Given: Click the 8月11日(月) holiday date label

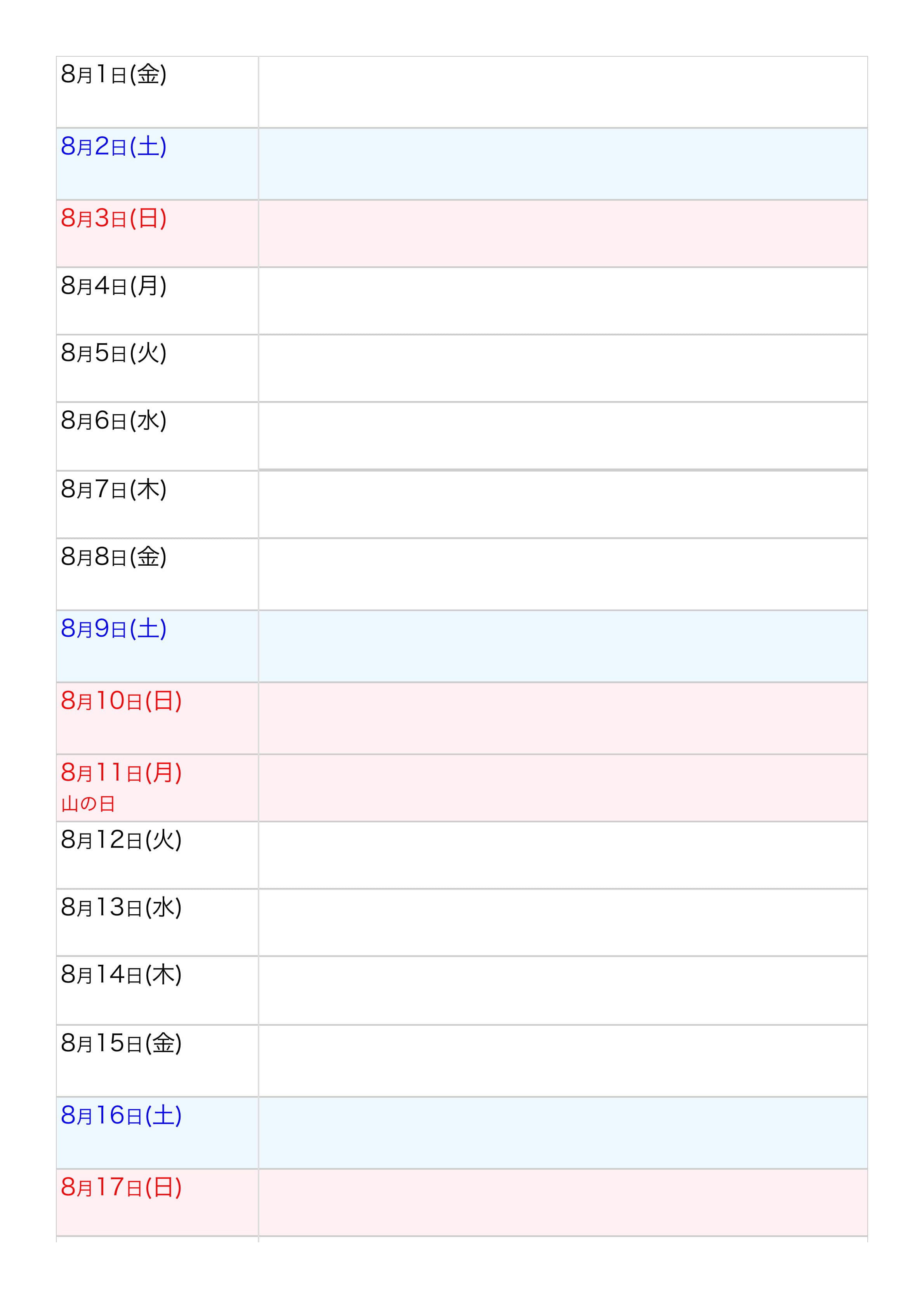Looking at the screenshot, I should tap(121, 773).
